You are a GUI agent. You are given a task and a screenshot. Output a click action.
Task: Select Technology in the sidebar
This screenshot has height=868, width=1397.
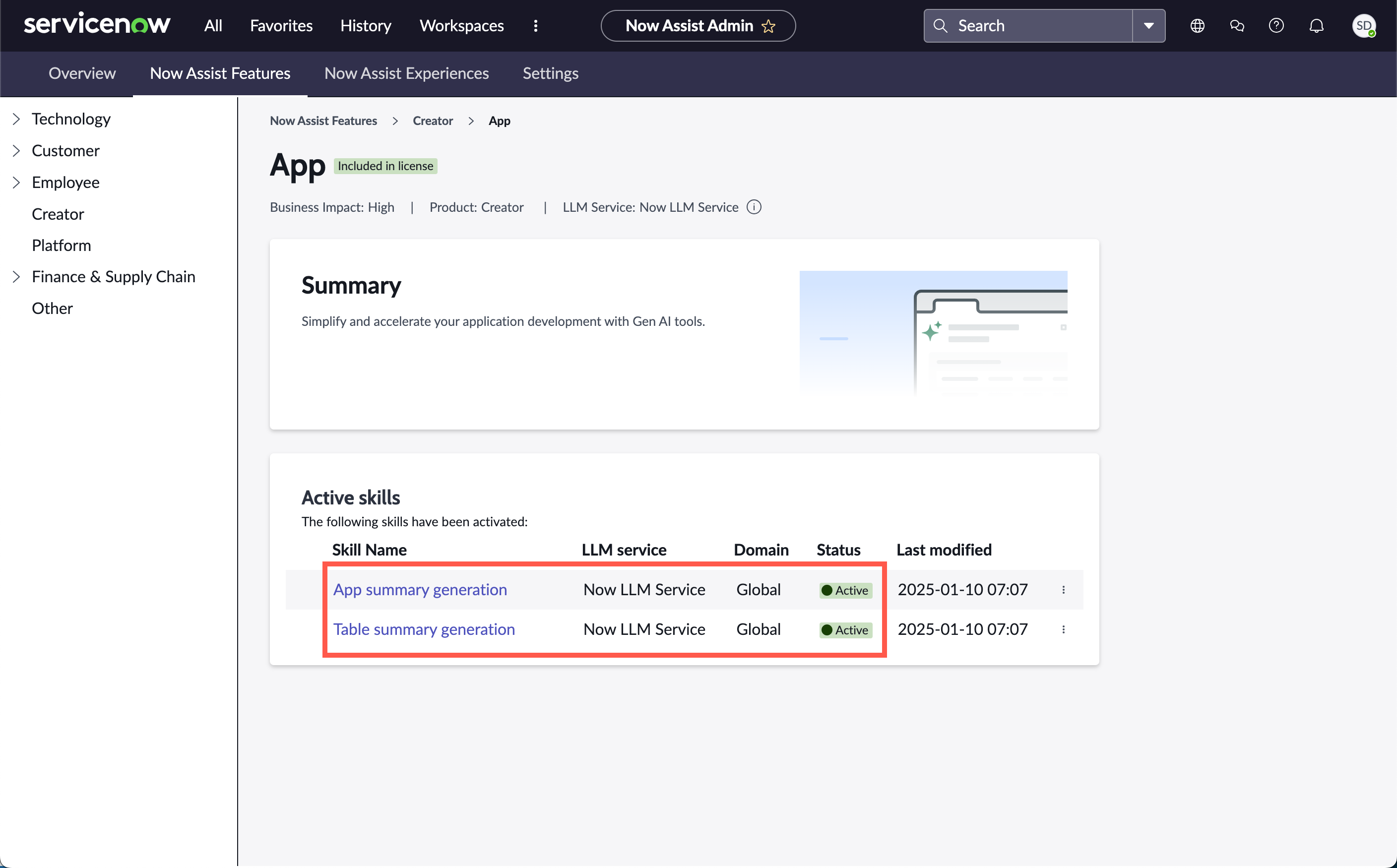(71, 119)
